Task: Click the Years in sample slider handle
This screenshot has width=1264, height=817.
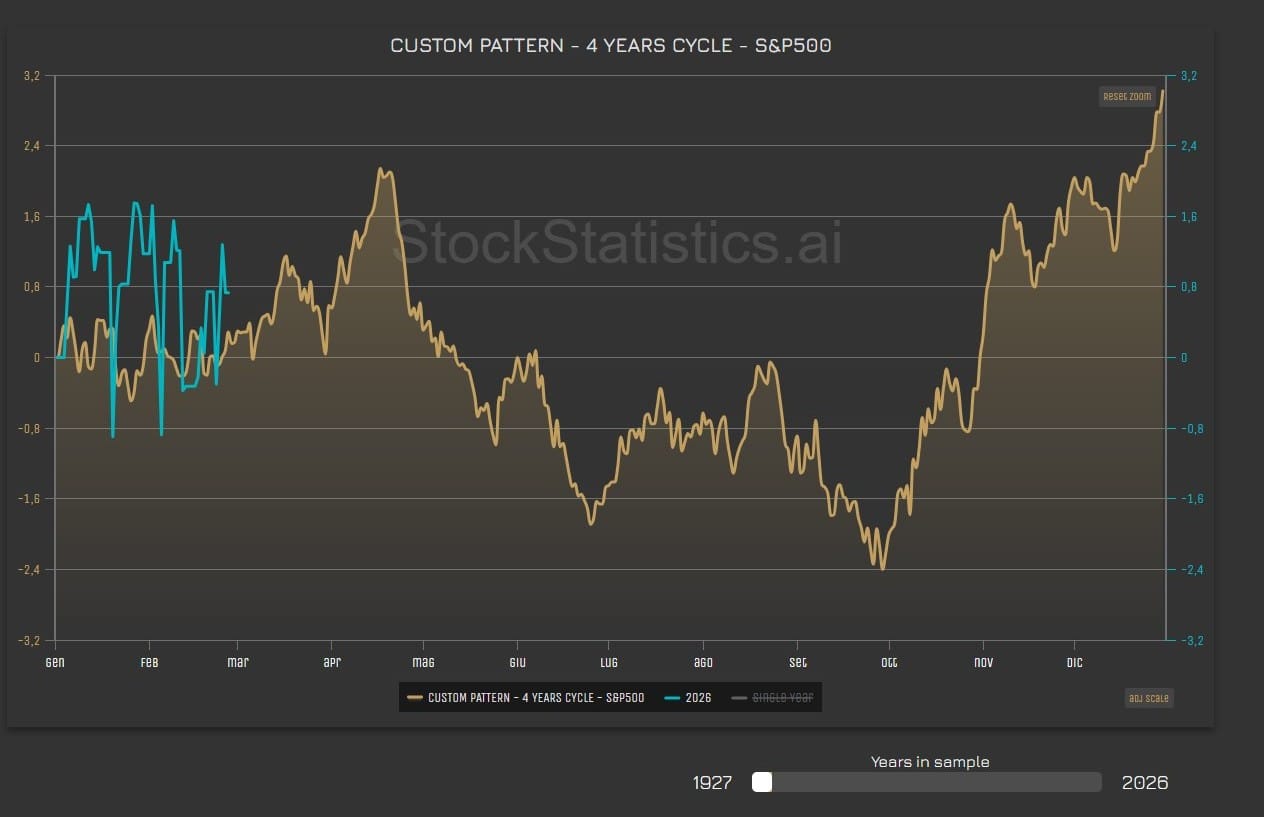Action: pos(762,782)
